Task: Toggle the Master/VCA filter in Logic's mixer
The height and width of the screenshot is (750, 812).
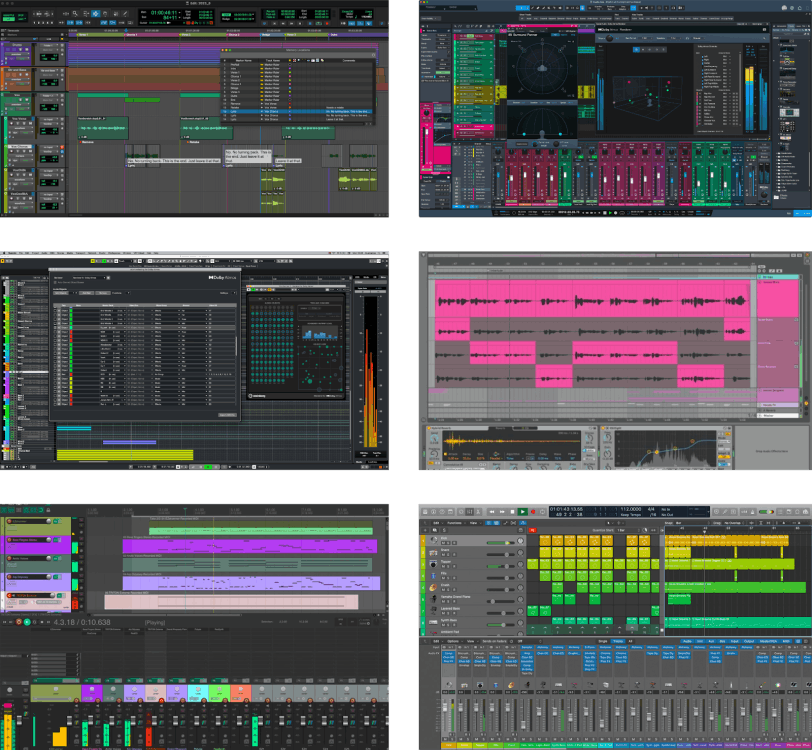Action: [x=768, y=641]
